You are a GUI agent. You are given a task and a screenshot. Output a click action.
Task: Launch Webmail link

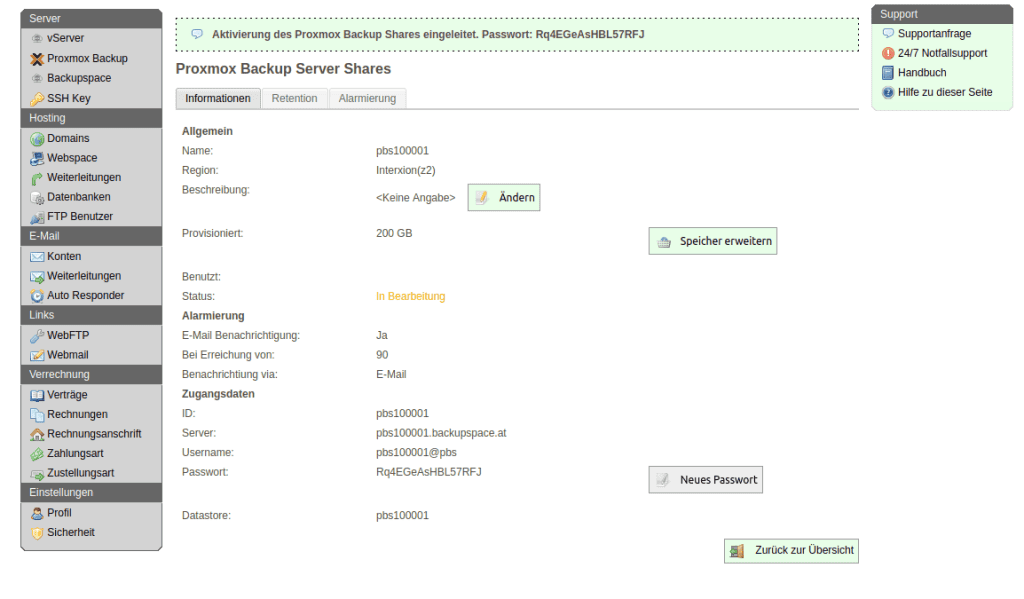67,355
